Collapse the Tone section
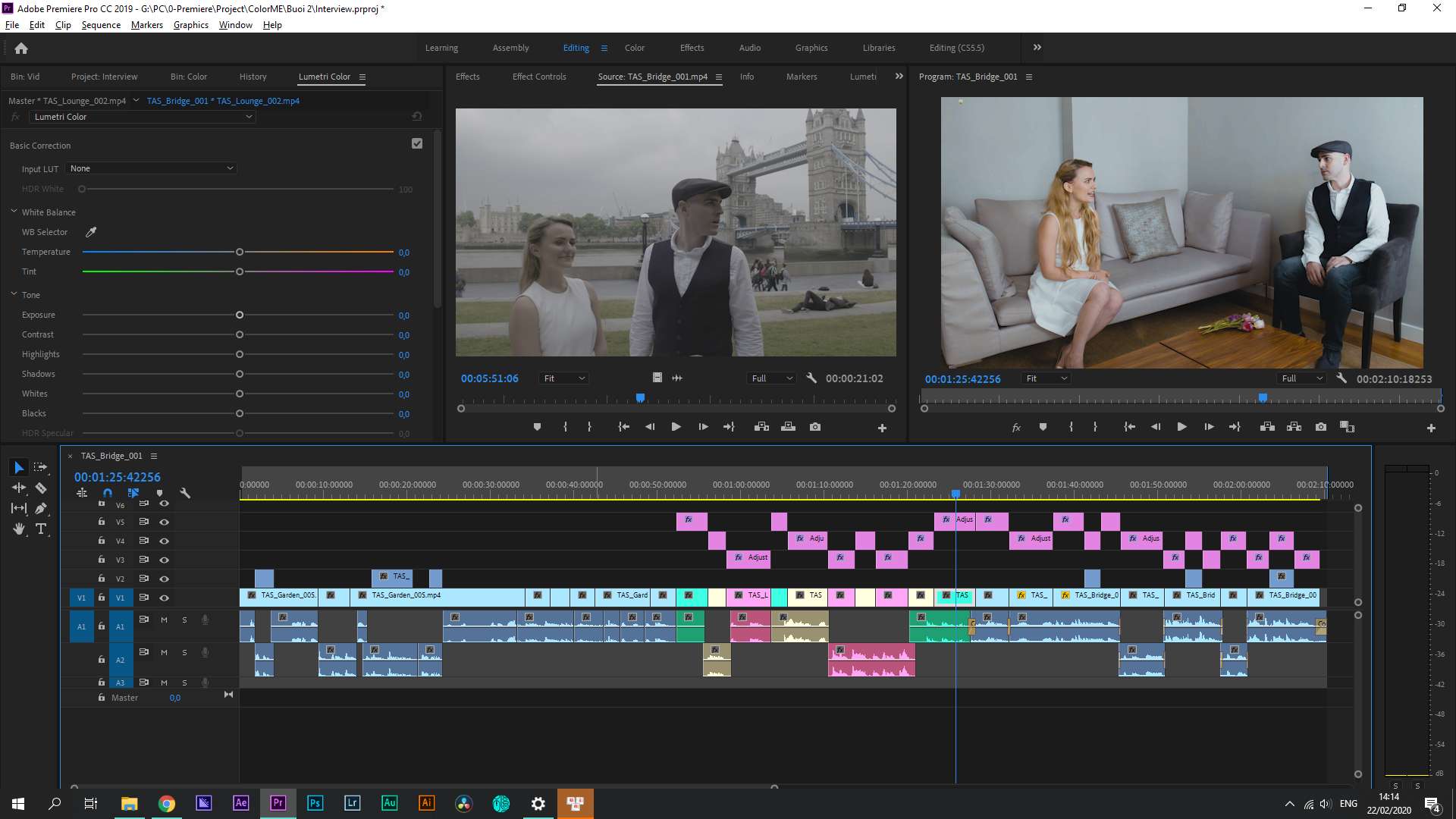Viewport: 1456px width, 819px height. coord(14,295)
